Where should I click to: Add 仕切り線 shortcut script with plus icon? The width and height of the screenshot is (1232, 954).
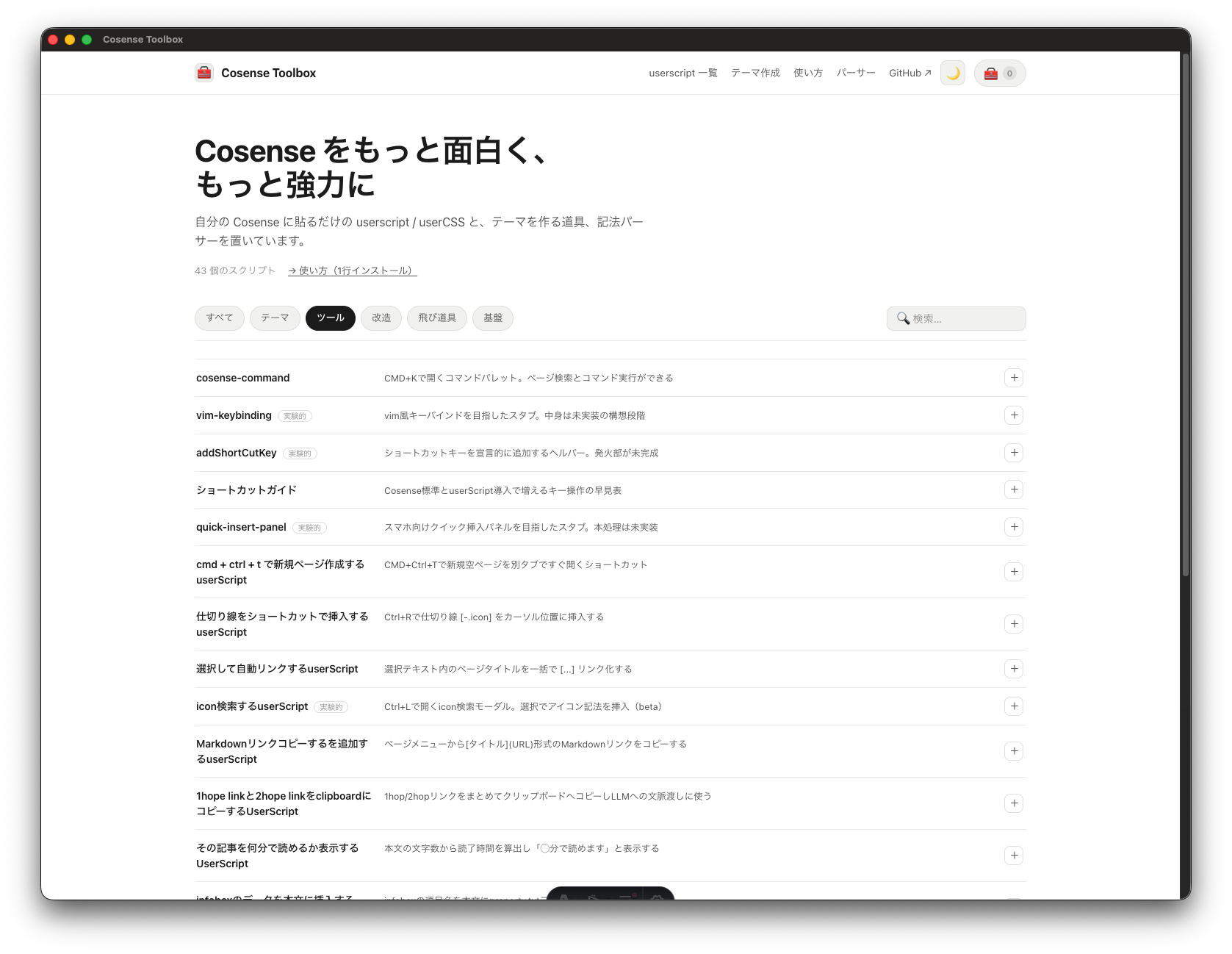click(x=1014, y=624)
